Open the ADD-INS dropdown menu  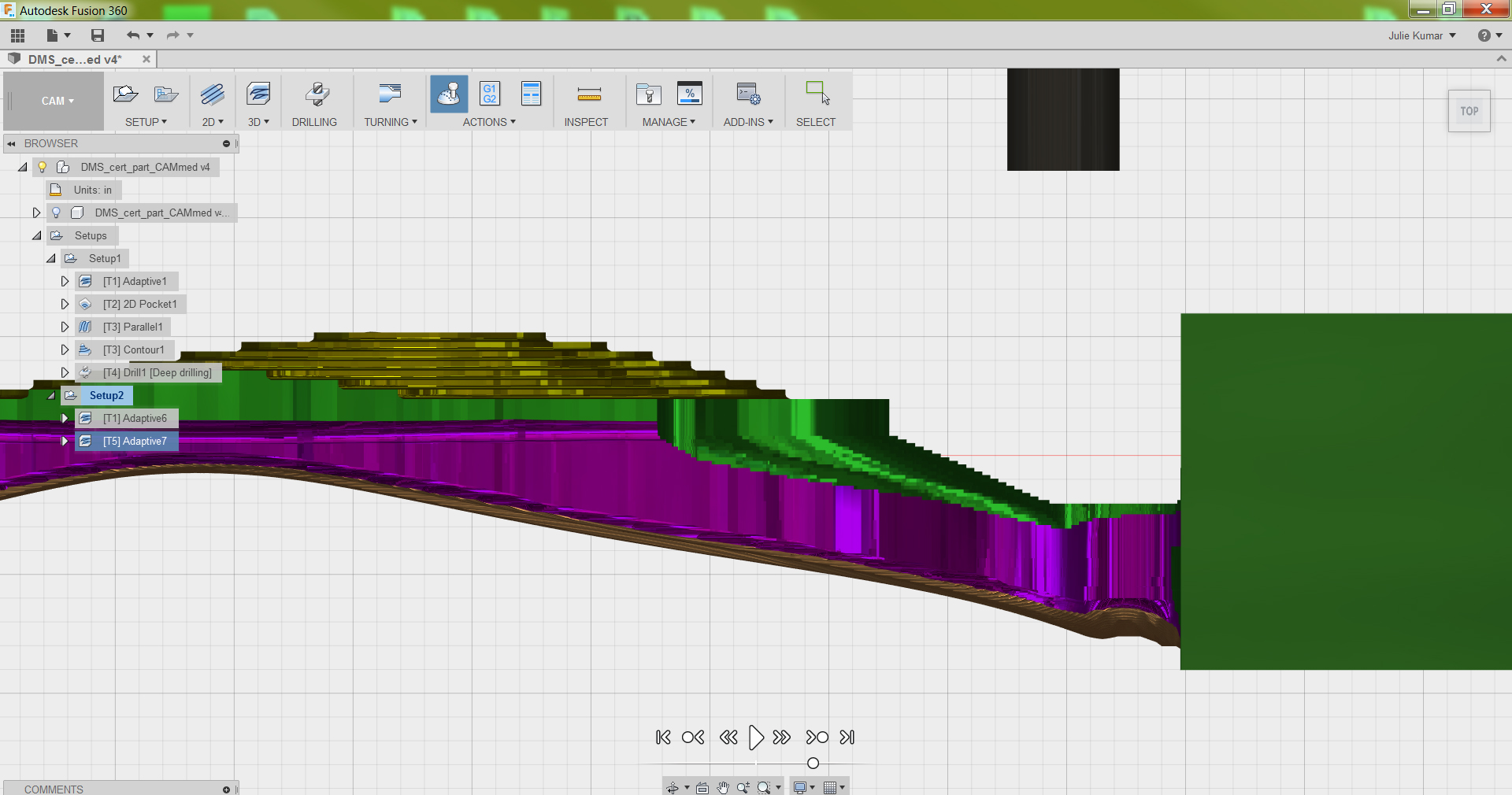tap(748, 122)
